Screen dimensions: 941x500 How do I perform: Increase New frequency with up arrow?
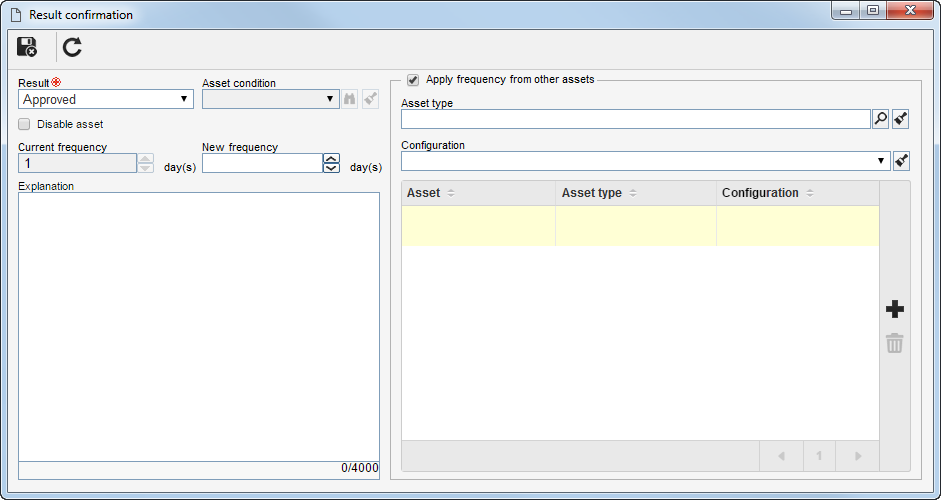(331, 158)
